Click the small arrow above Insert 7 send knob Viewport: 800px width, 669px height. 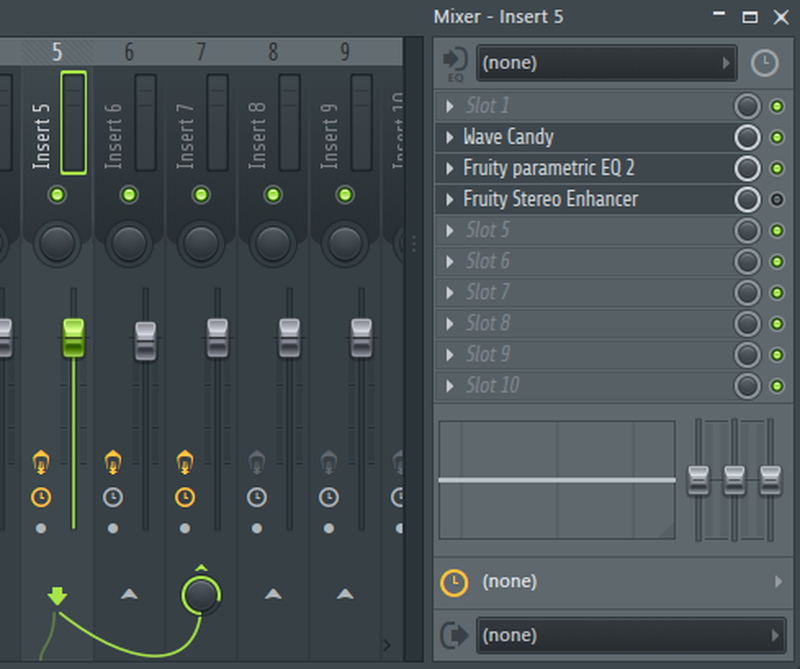[x=201, y=567]
